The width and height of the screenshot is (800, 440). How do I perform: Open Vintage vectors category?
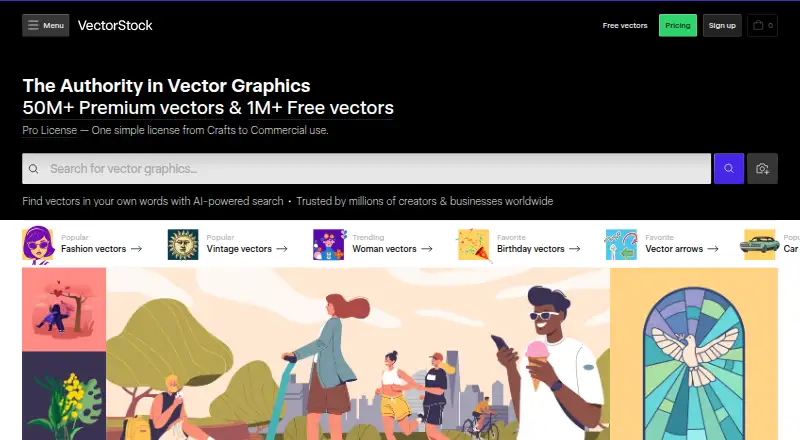pyautogui.click(x=239, y=249)
